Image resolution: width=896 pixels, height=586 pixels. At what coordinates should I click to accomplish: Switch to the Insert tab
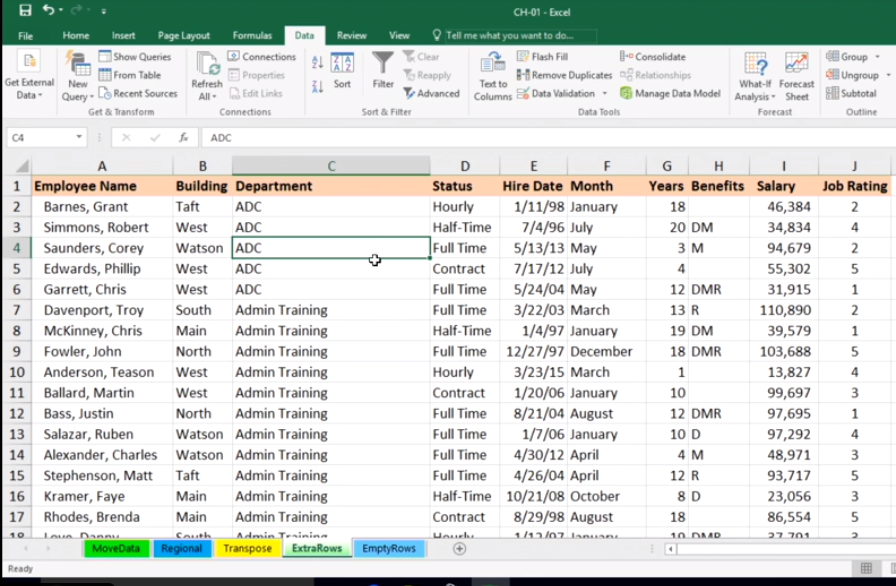click(123, 35)
